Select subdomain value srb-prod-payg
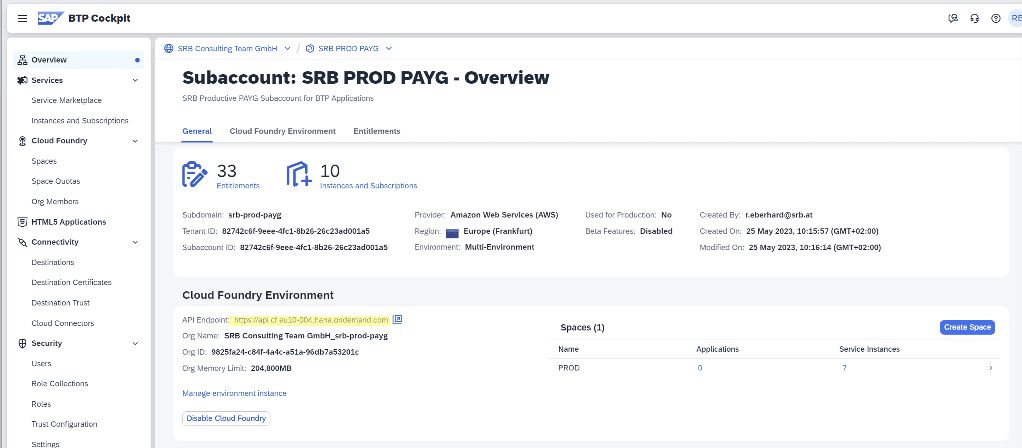The image size is (1022, 448). [x=255, y=215]
